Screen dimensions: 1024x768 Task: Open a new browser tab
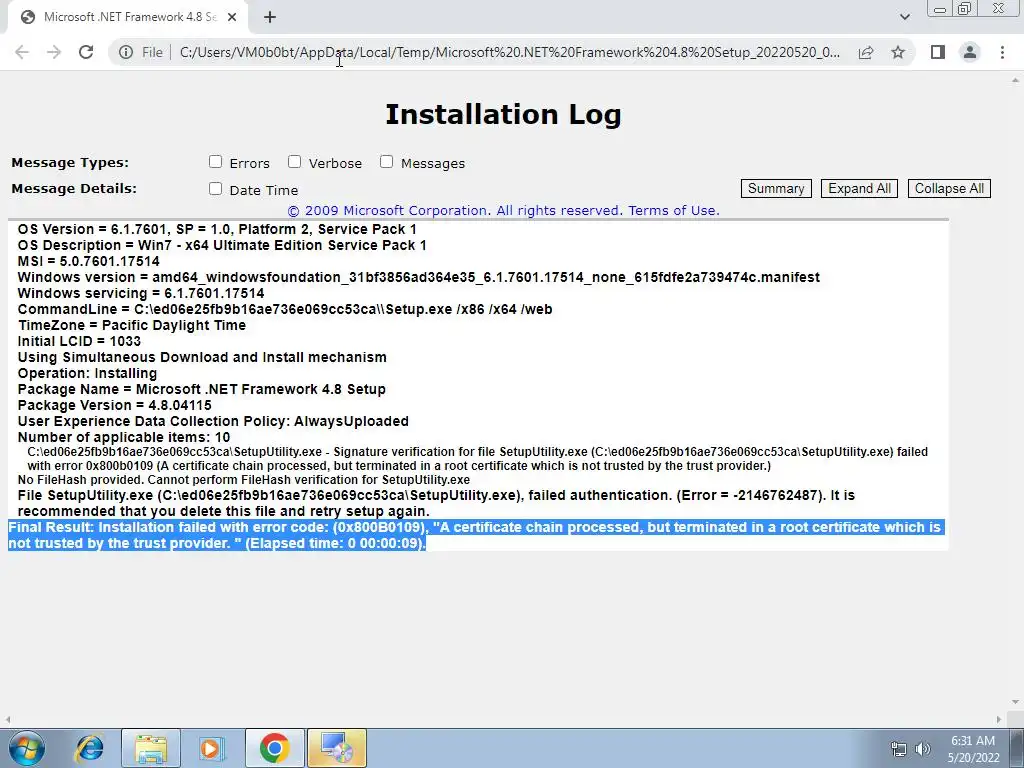tap(270, 18)
